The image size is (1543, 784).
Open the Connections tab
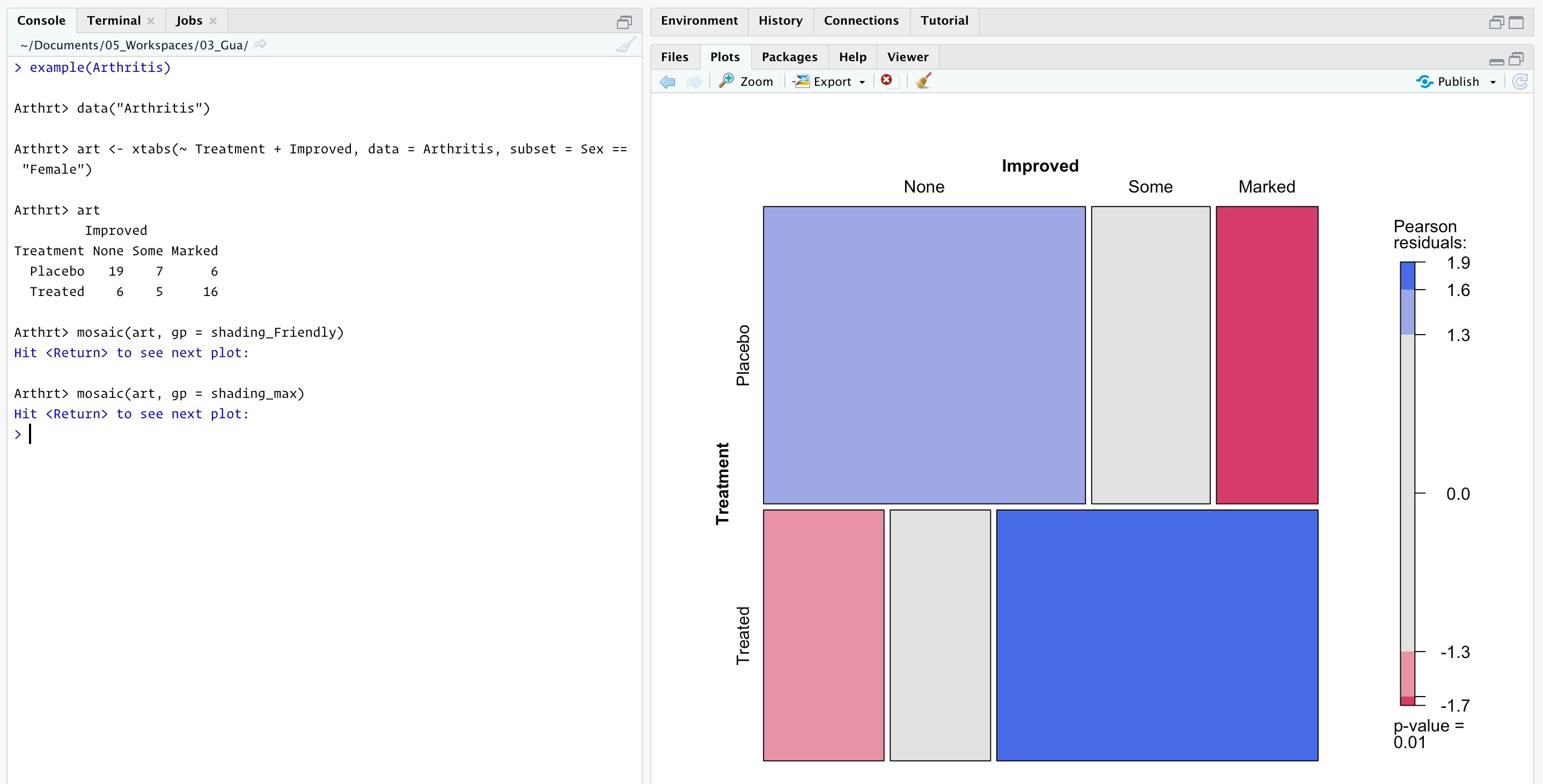point(861,20)
